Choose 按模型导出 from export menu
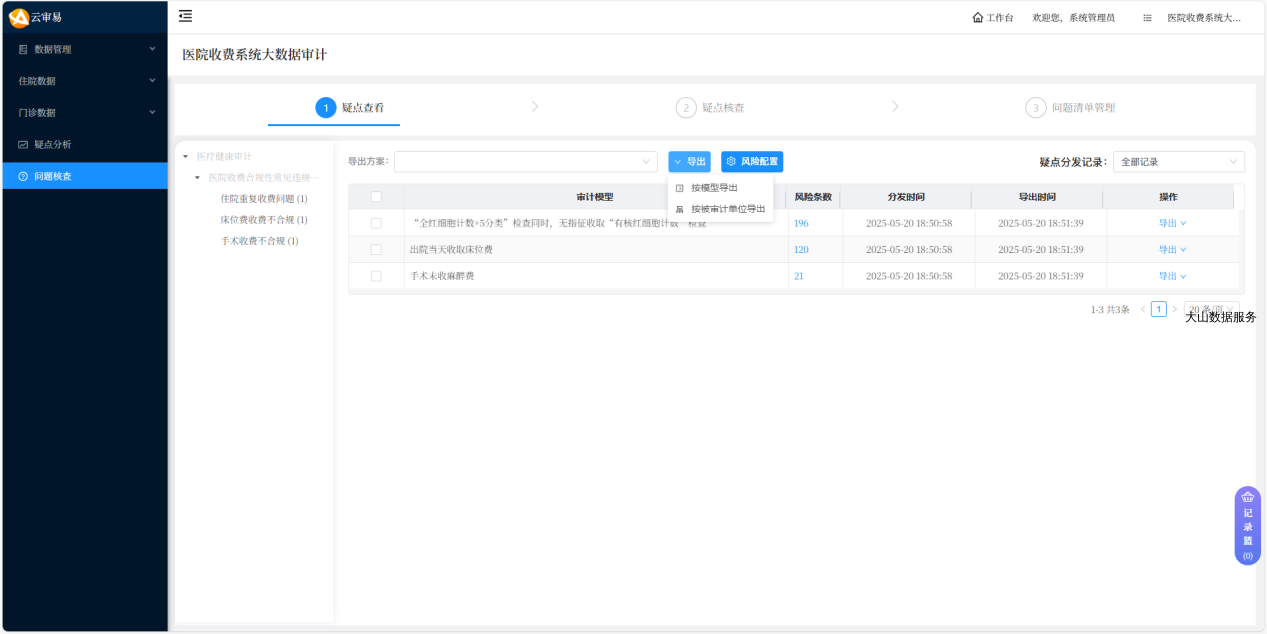 coord(713,188)
